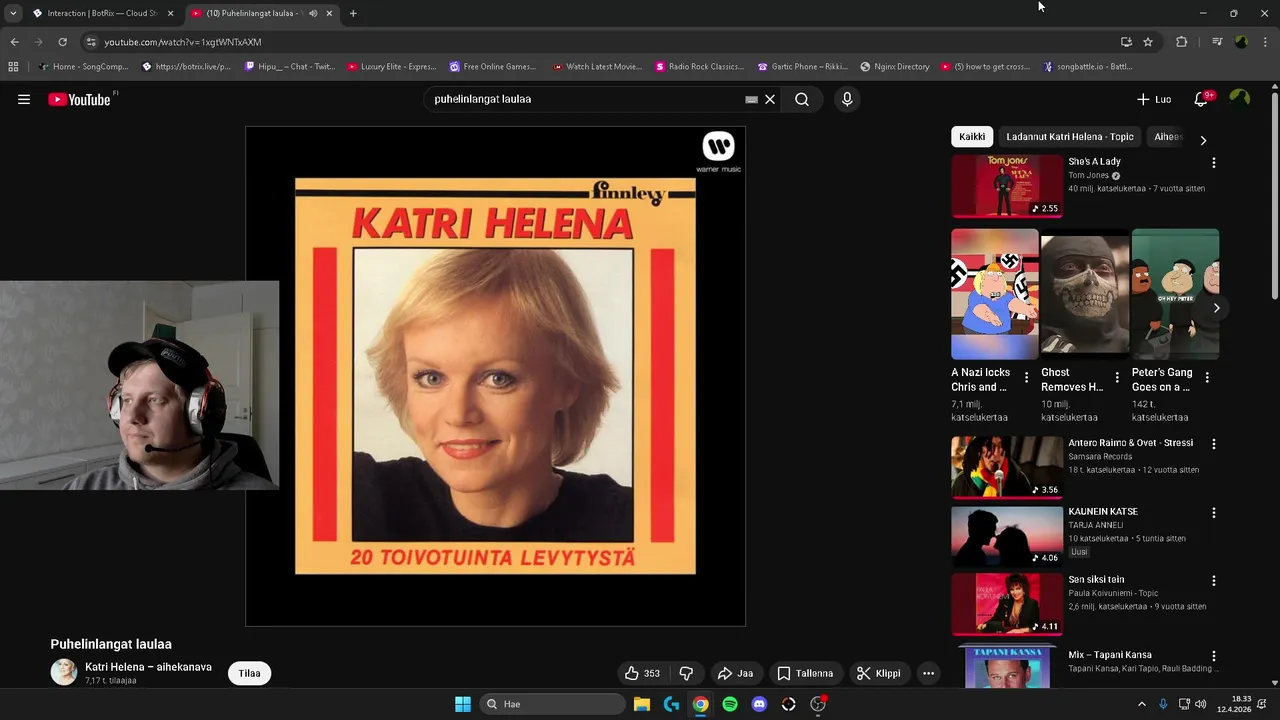Open more actions three-dot button under video
Image resolution: width=1280 pixels, height=720 pixels.
point(928,673)
